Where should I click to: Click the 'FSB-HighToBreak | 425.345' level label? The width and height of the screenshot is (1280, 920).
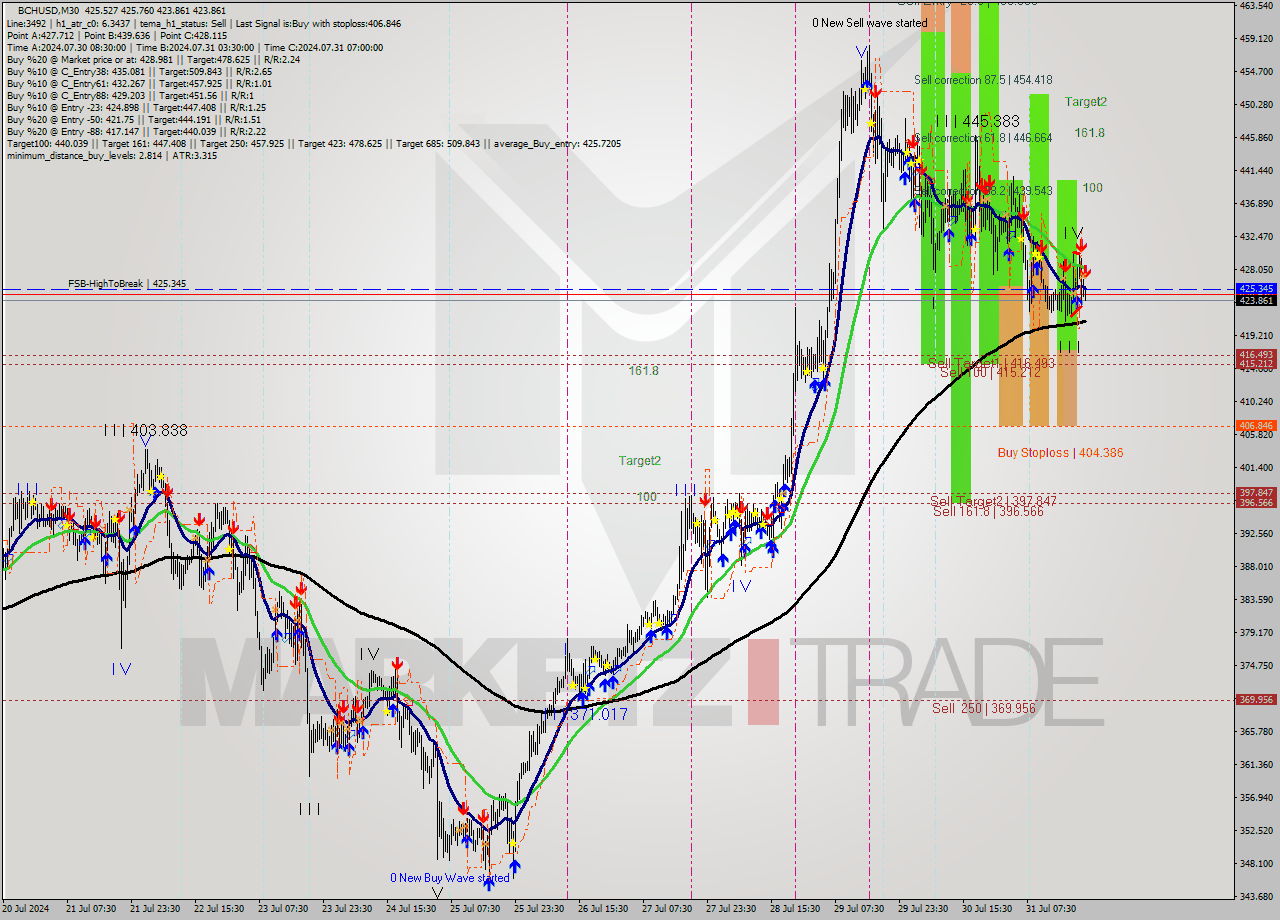click(127, 284)
